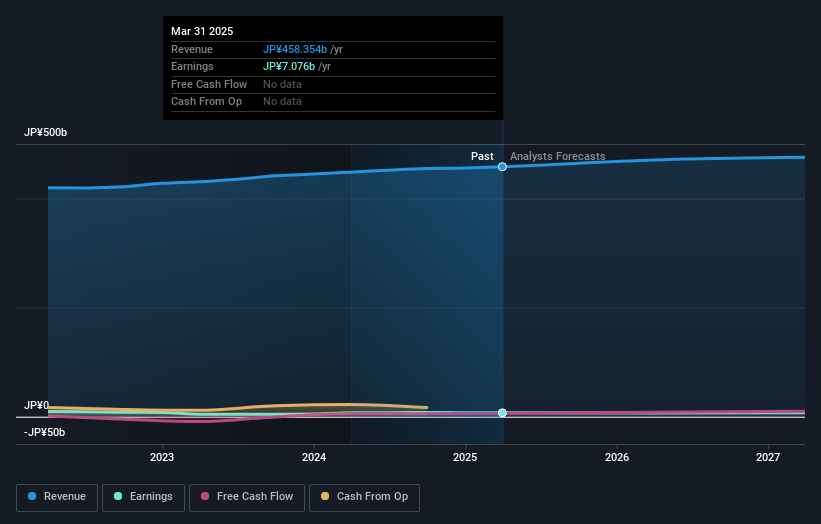Toggle the Free Cash Flow legend series
Image resolution: width=821 pixels, height=524 pixels.
[x=247, y=497]
